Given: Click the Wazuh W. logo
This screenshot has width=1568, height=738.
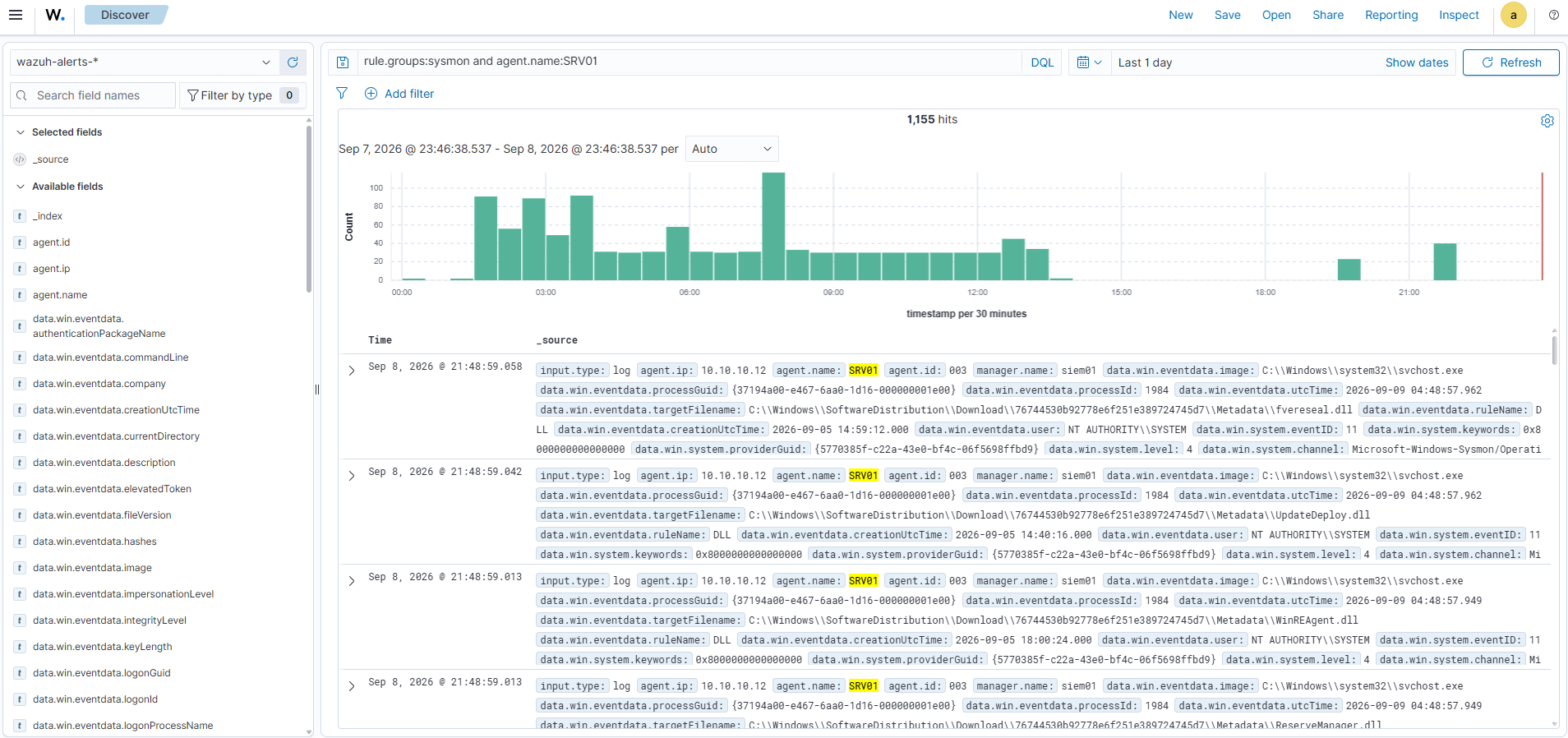Looking at the screenshot, I should click(x=55, y=15).
